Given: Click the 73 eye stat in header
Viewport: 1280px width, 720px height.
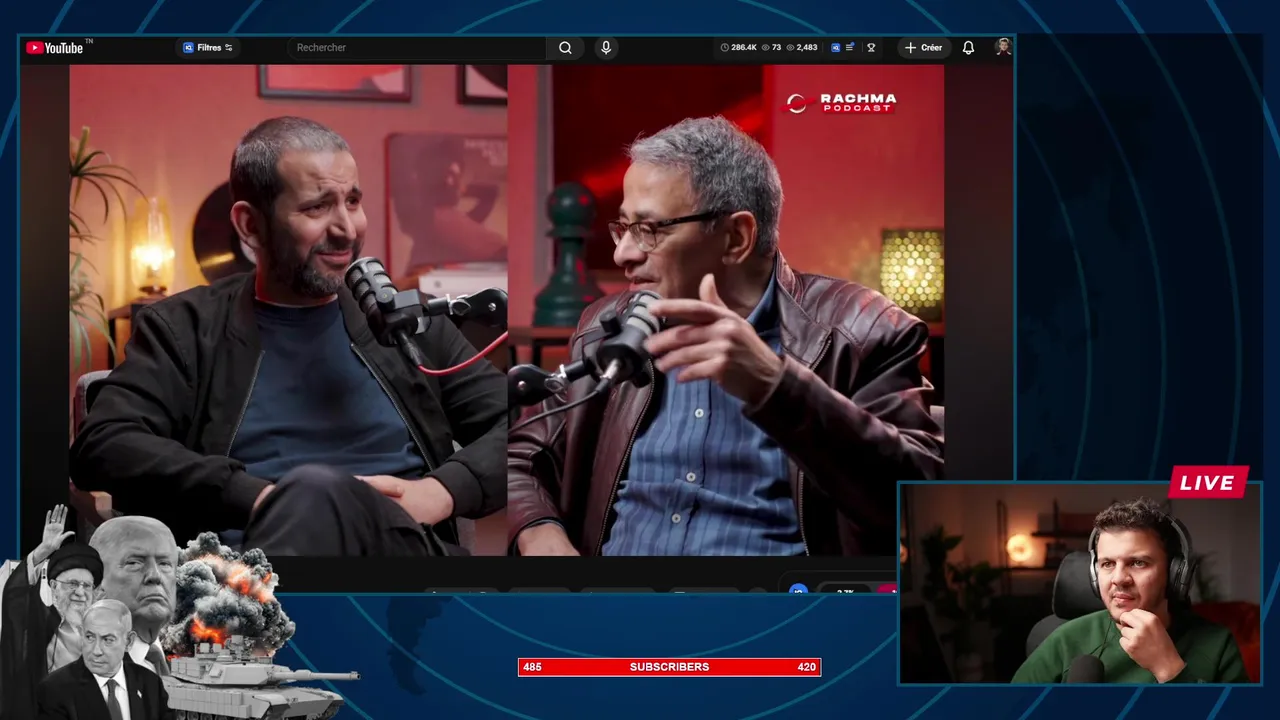Looking at the screenshot, I should pyautogui.click(x=771, y=47).
